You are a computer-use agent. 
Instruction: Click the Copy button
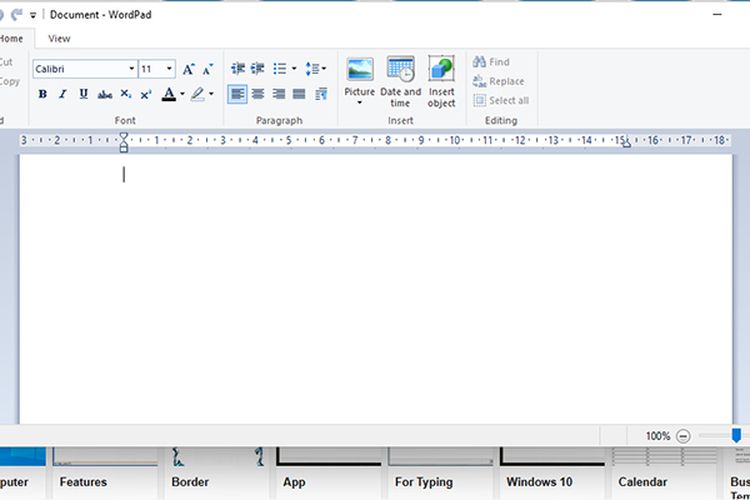(10, 81)
